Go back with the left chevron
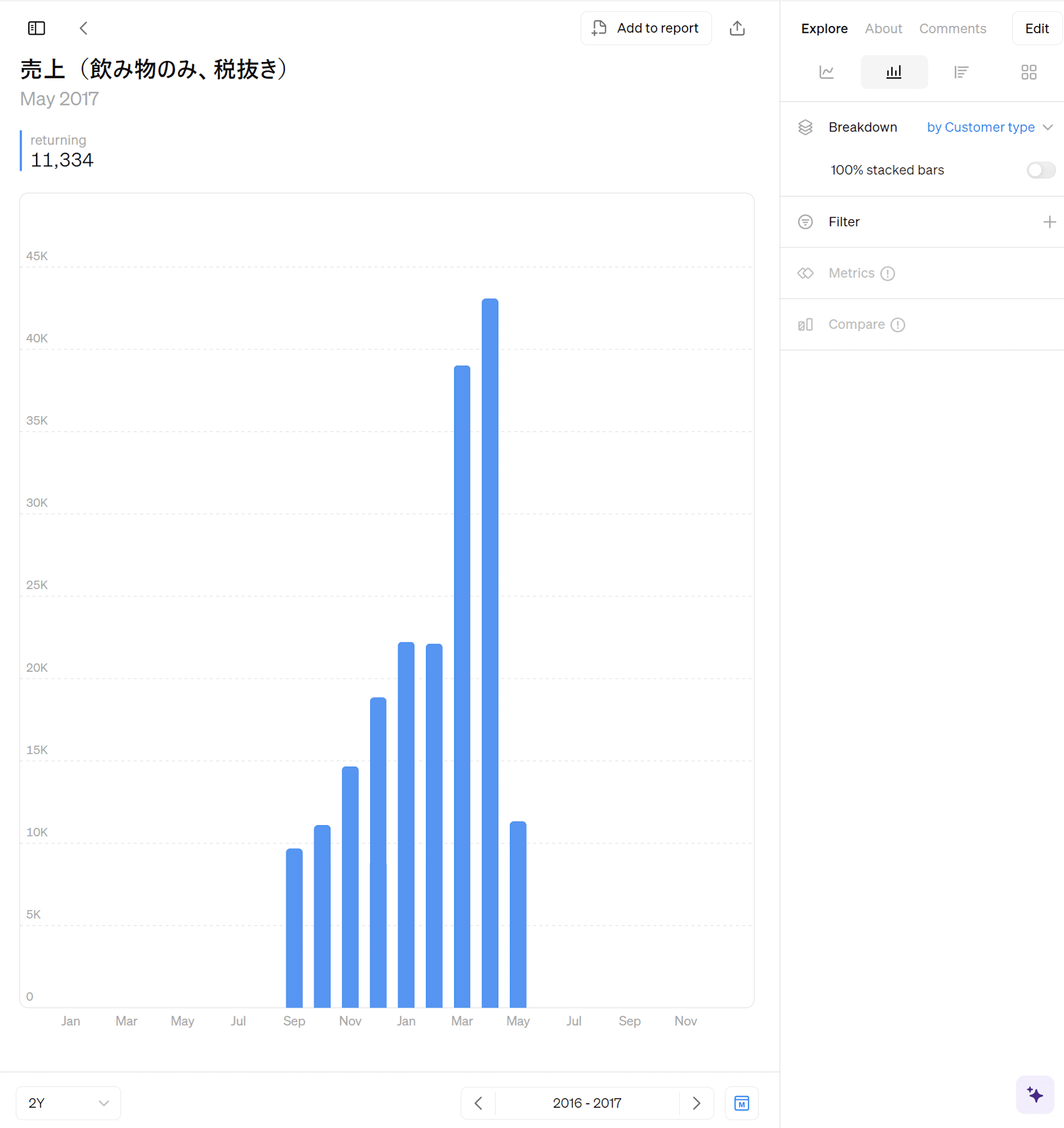Screen dimensions: 1064x1128 83,28
